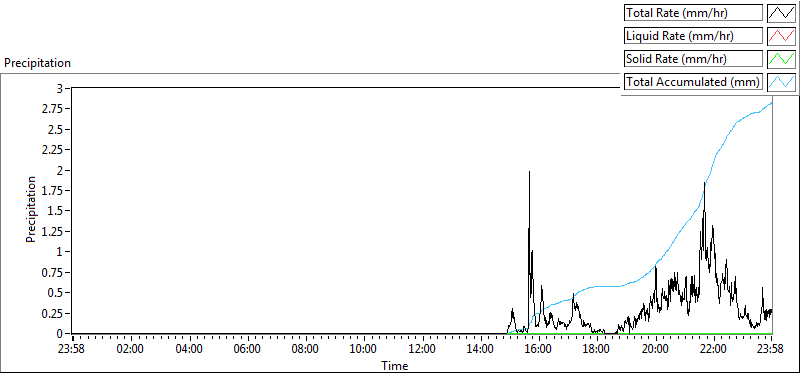This screenshot has height=373, width=800.
Task: Click the 20:00 time axis label
Action: (655, 350)
